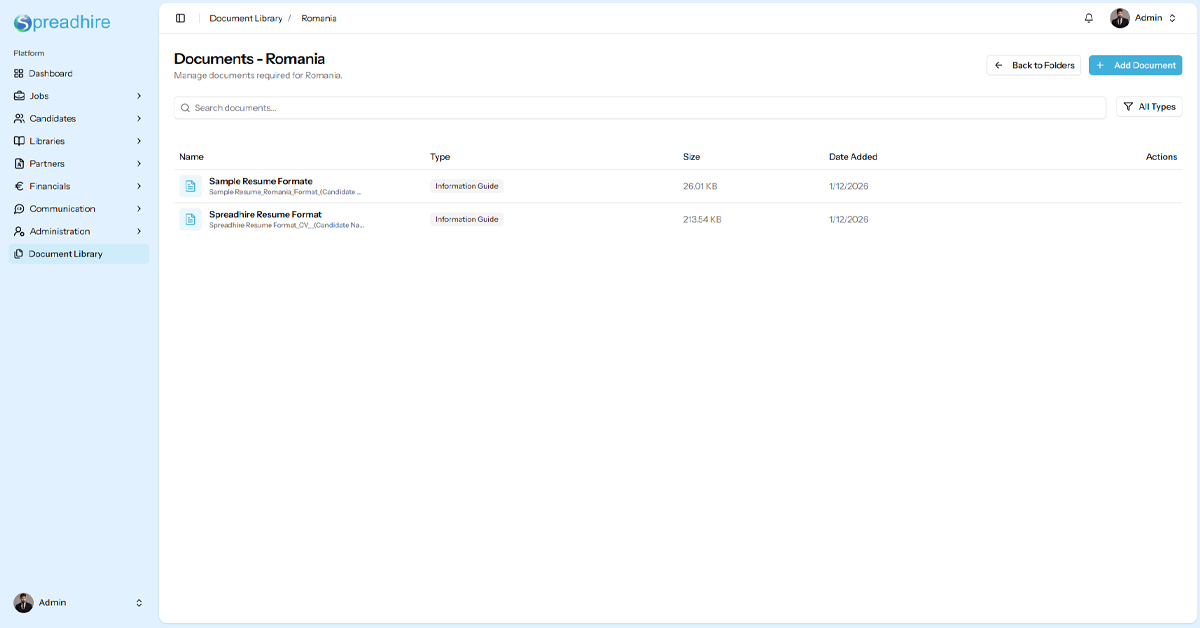
Task: Go Back to Folders
Action: coord(1033,65)
